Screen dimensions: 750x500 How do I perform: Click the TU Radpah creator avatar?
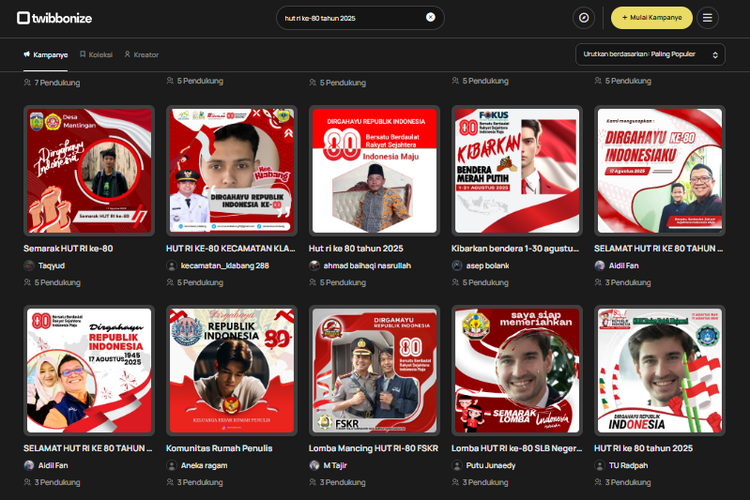click(600, 465)
